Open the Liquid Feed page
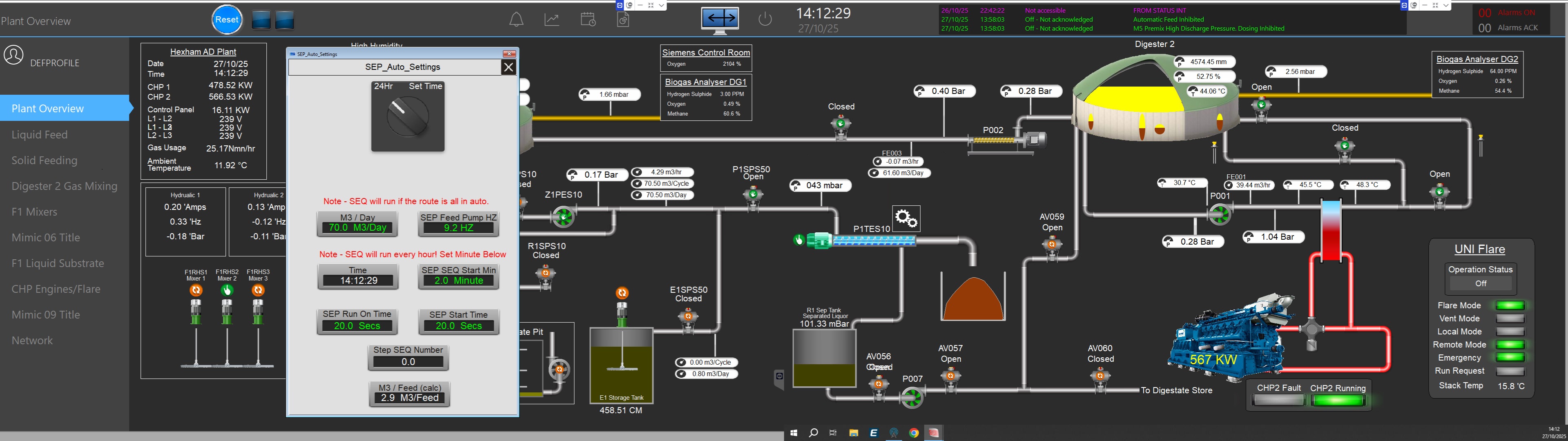The image size is (1568, 441). click(40, 134)
